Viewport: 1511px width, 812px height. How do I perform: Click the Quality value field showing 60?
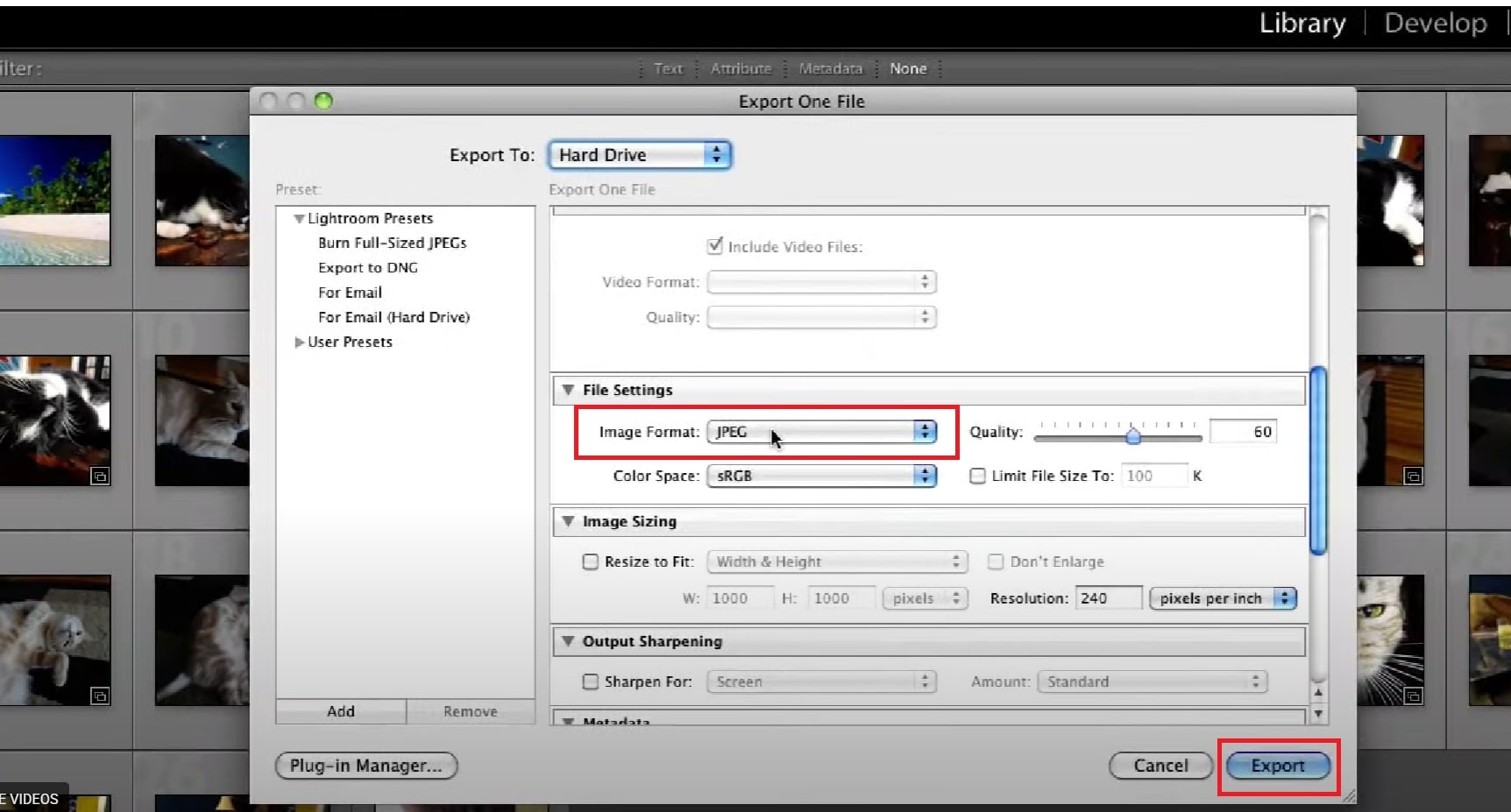1243,432
